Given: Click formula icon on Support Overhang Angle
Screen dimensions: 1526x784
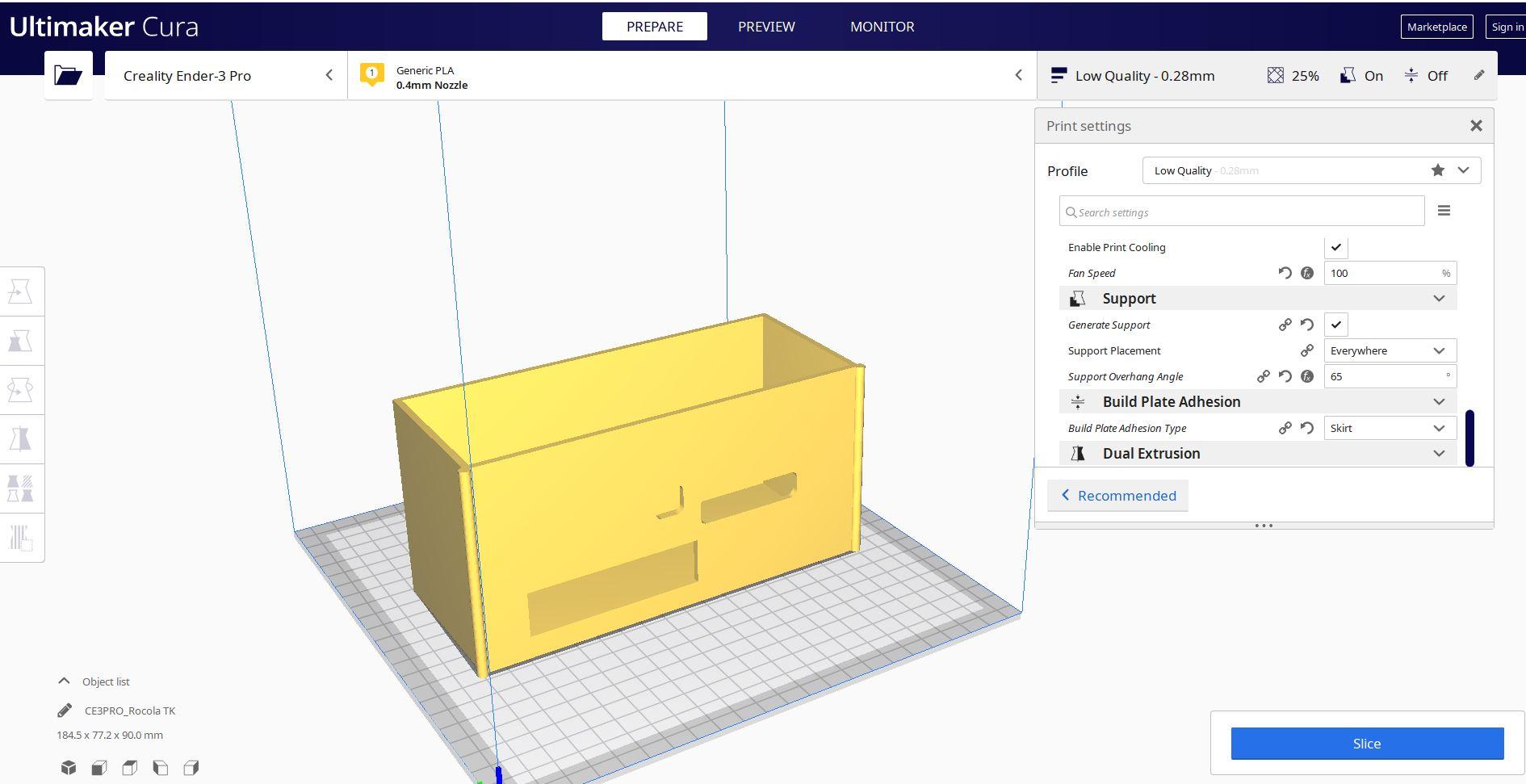Looking at the screenshot, I should [x=1307, y=376].
